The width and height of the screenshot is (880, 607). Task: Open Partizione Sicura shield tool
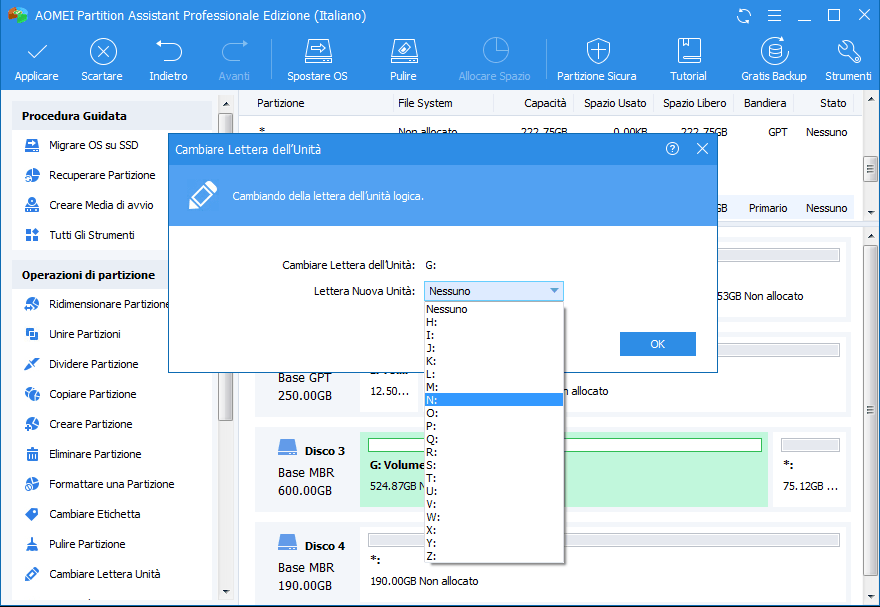(597, 53)
